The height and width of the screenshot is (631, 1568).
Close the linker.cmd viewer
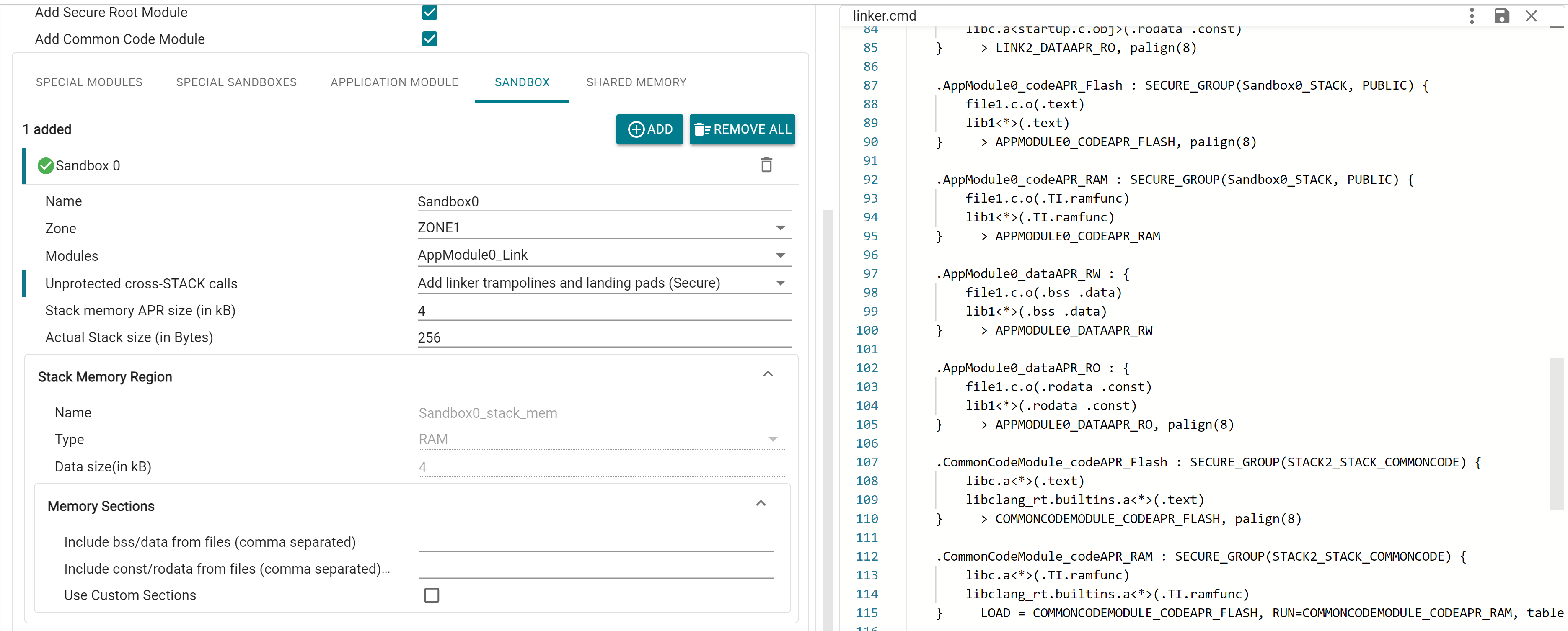click(x=1532, y=16)
